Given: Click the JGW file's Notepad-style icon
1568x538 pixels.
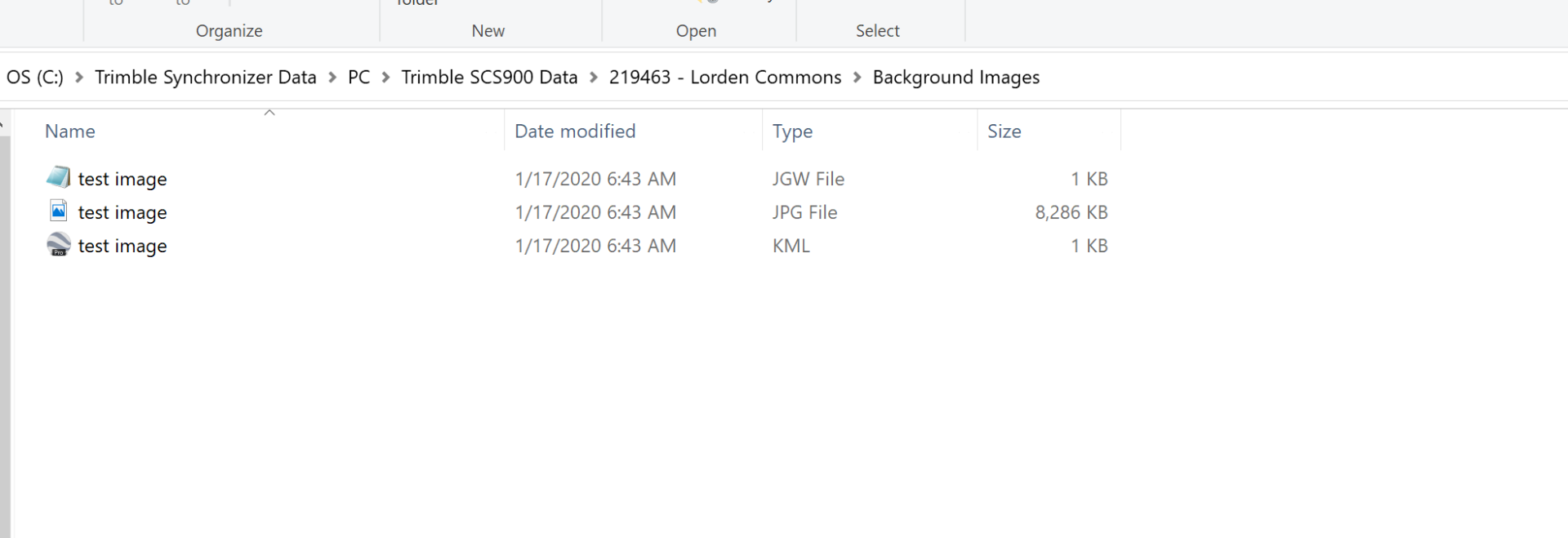Looking at the screenshot, I should pyautogui.click(x=58, y=177).
